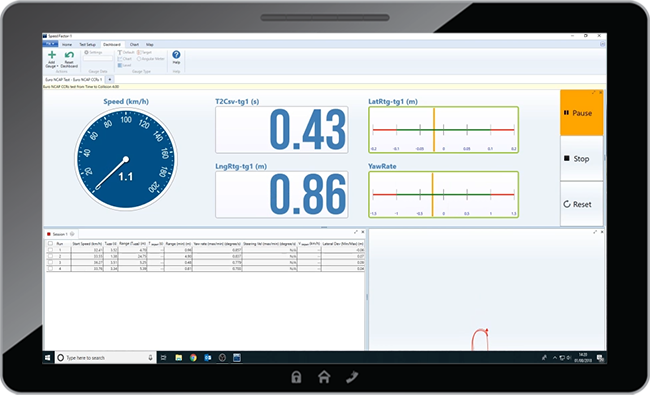
Task: Switch to the Chart ribbon tab
Action: pos(134,44)
